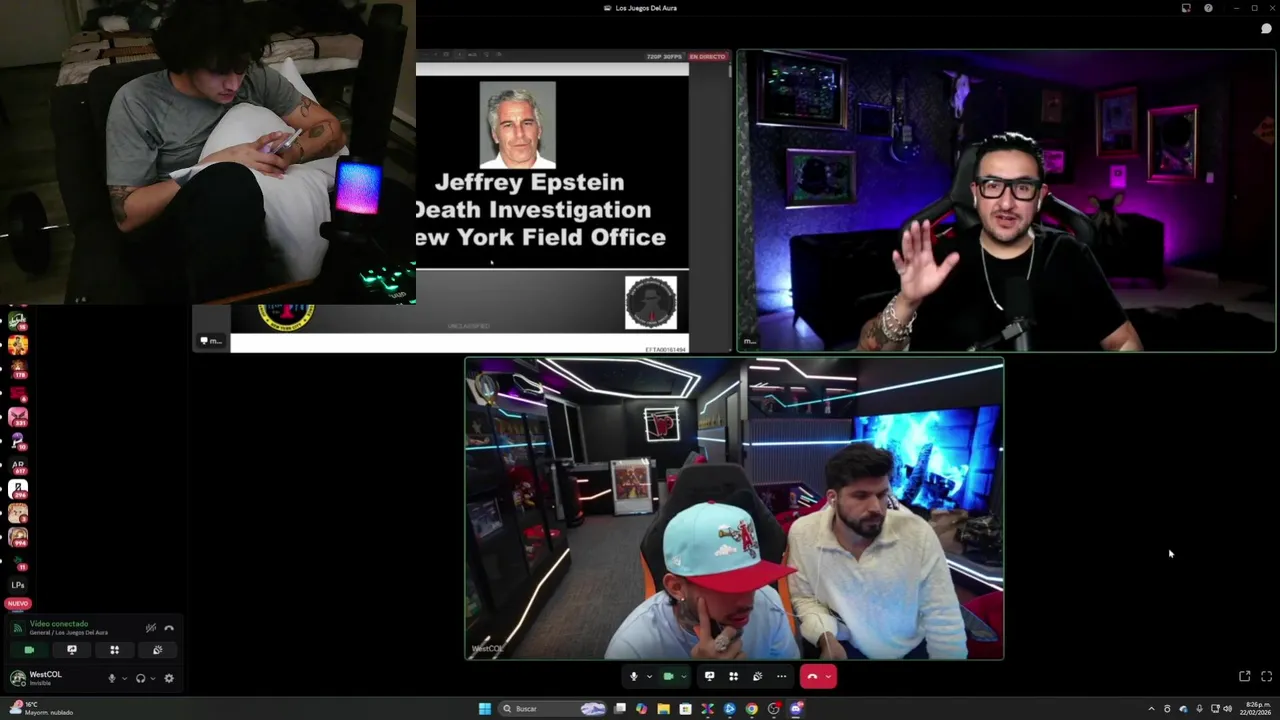The height and width of the screenshot is (720, 1280).
Task: Mute microphone in call control bar
Action: click(633, 676)
